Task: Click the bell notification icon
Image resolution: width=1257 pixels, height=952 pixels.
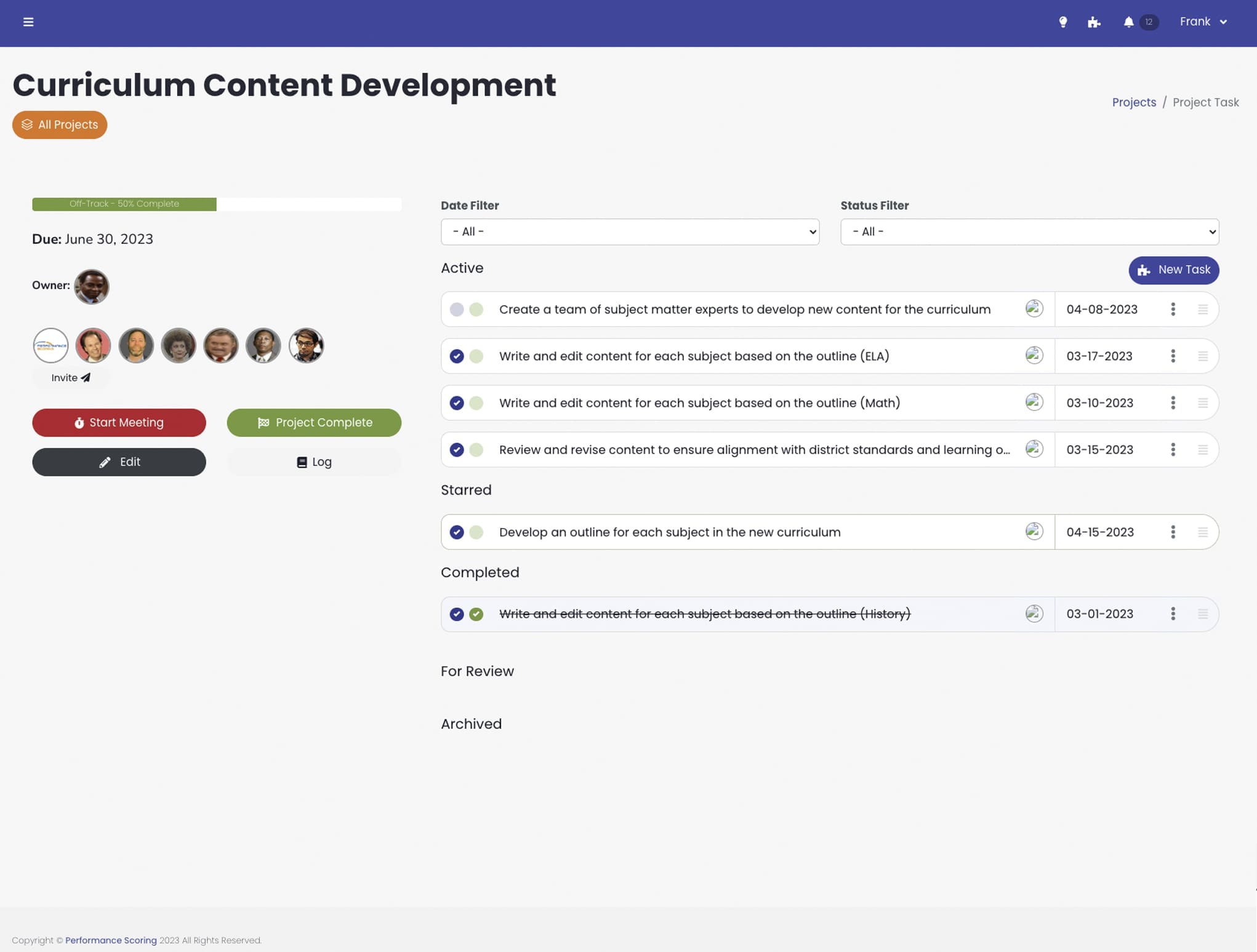Action: pos(1128,21)
